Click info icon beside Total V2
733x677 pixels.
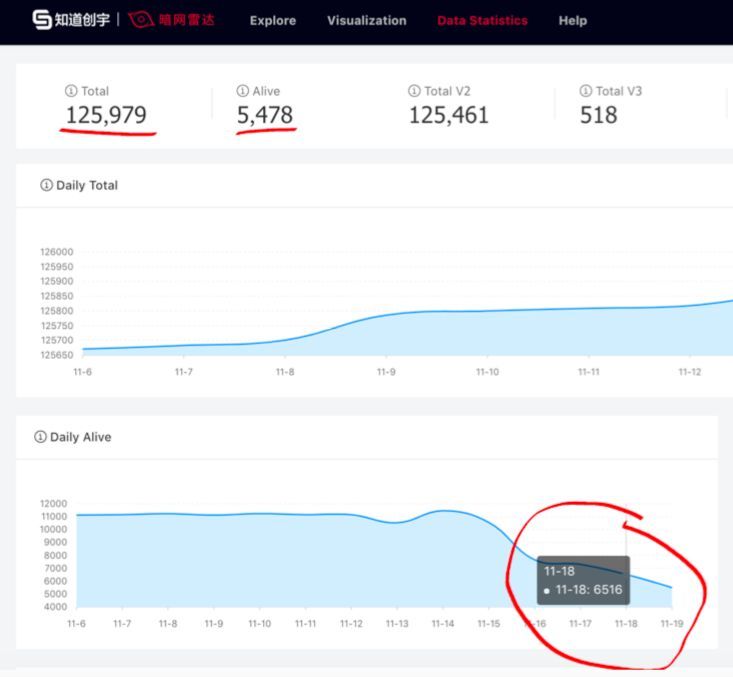[414, 91]
